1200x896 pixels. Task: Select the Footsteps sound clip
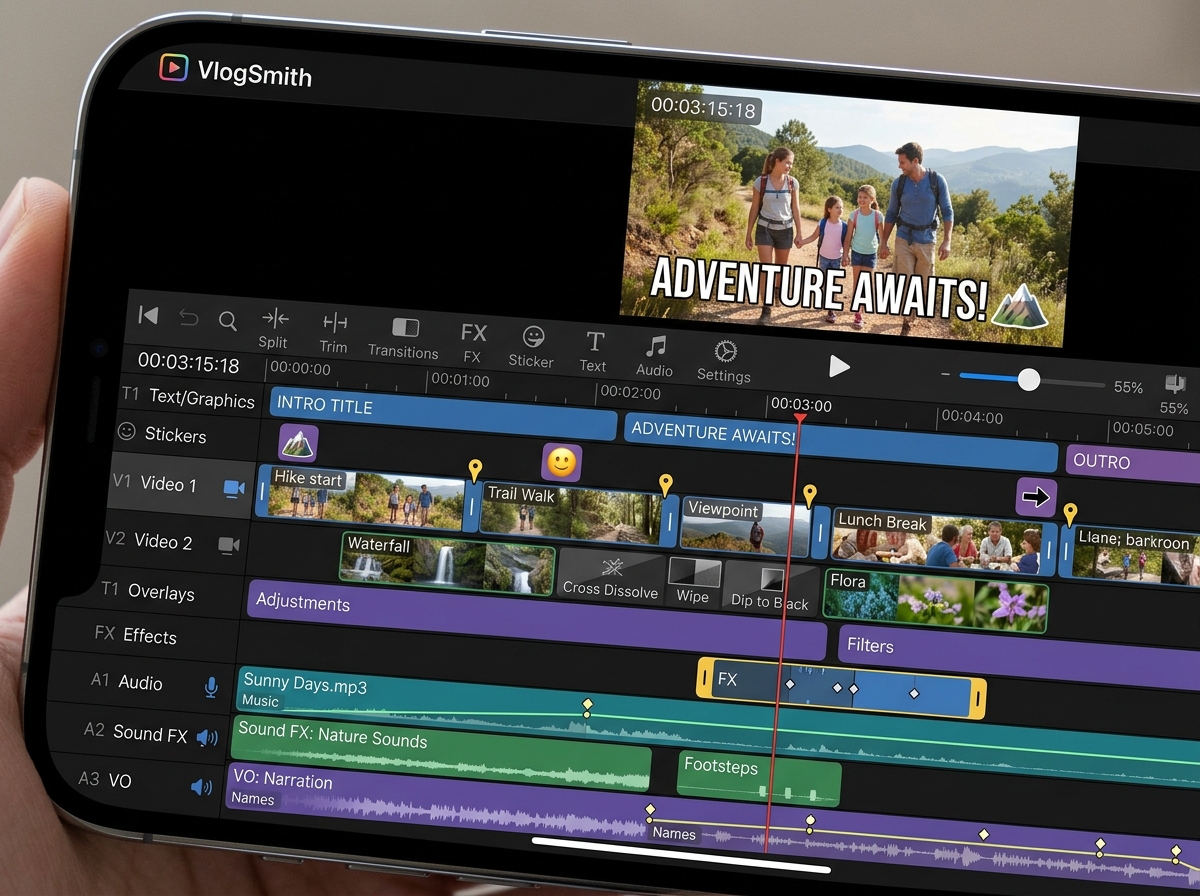(x=759, y=778)
